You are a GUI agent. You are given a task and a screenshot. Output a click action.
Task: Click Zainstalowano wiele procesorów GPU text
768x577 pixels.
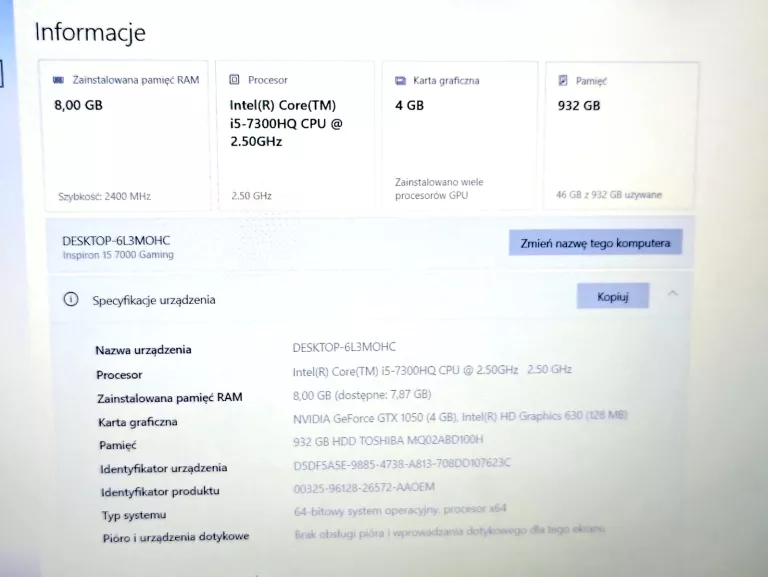point(439,189)
